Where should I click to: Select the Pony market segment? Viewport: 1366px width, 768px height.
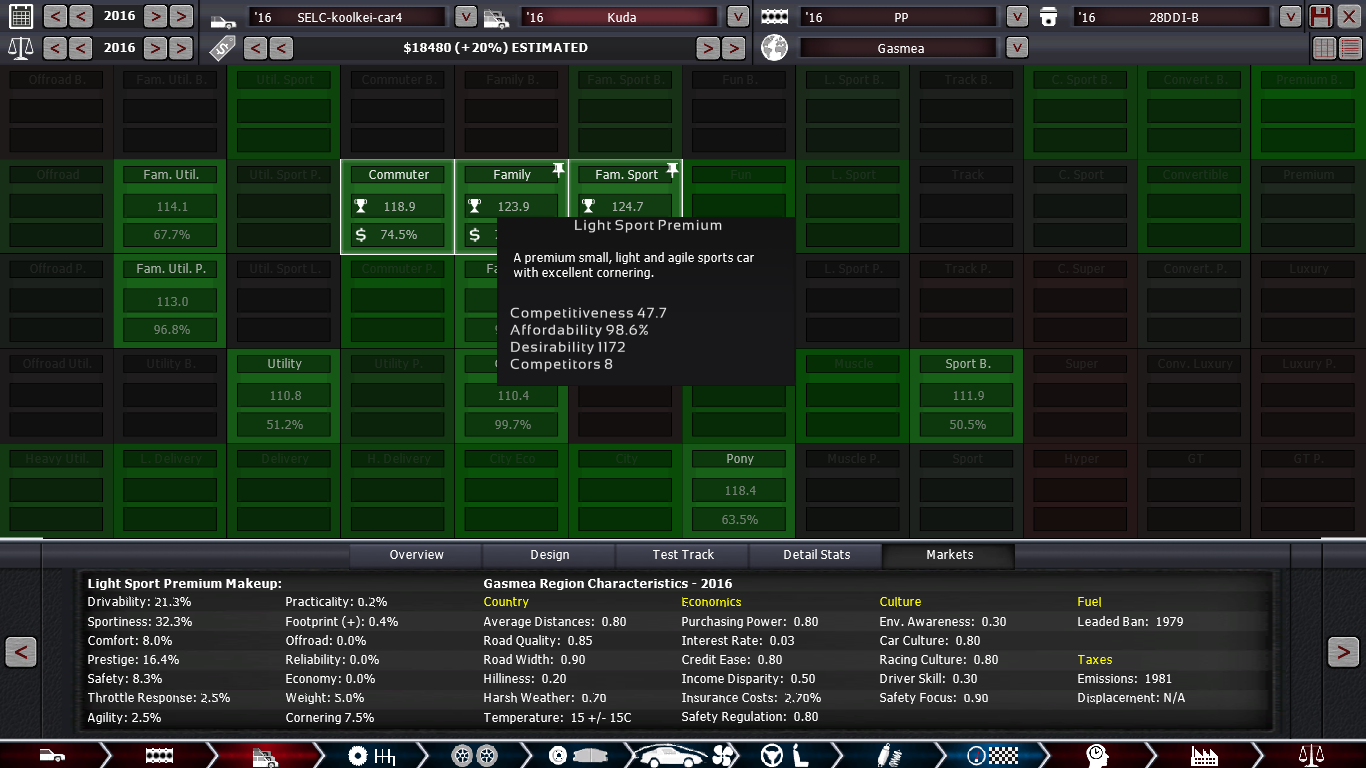[740, 459]
